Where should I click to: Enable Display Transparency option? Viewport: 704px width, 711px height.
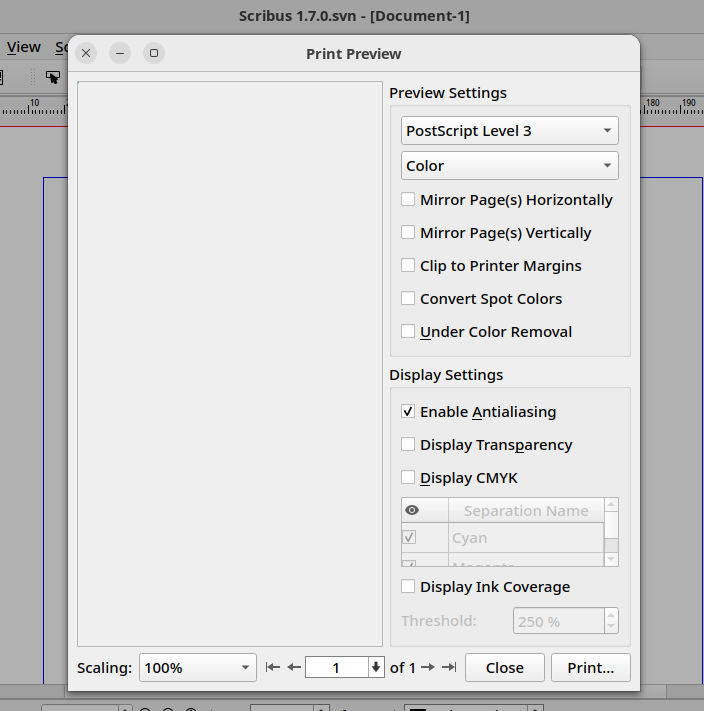pos(408,444)
